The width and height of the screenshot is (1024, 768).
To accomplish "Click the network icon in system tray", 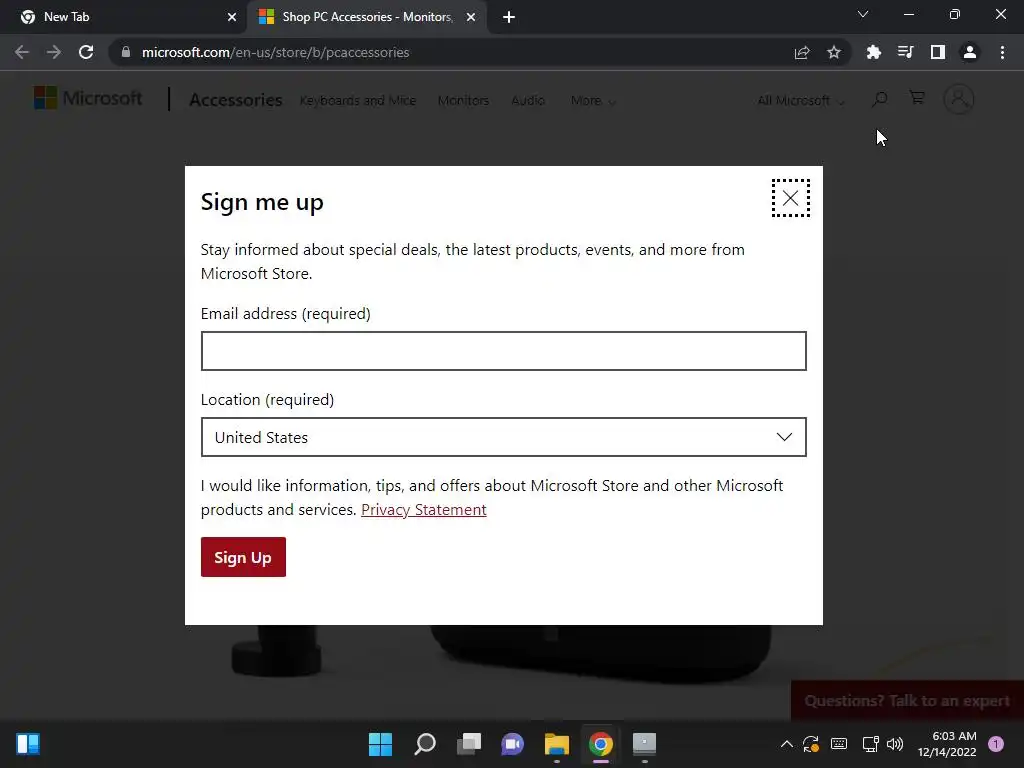I will 871,744.
